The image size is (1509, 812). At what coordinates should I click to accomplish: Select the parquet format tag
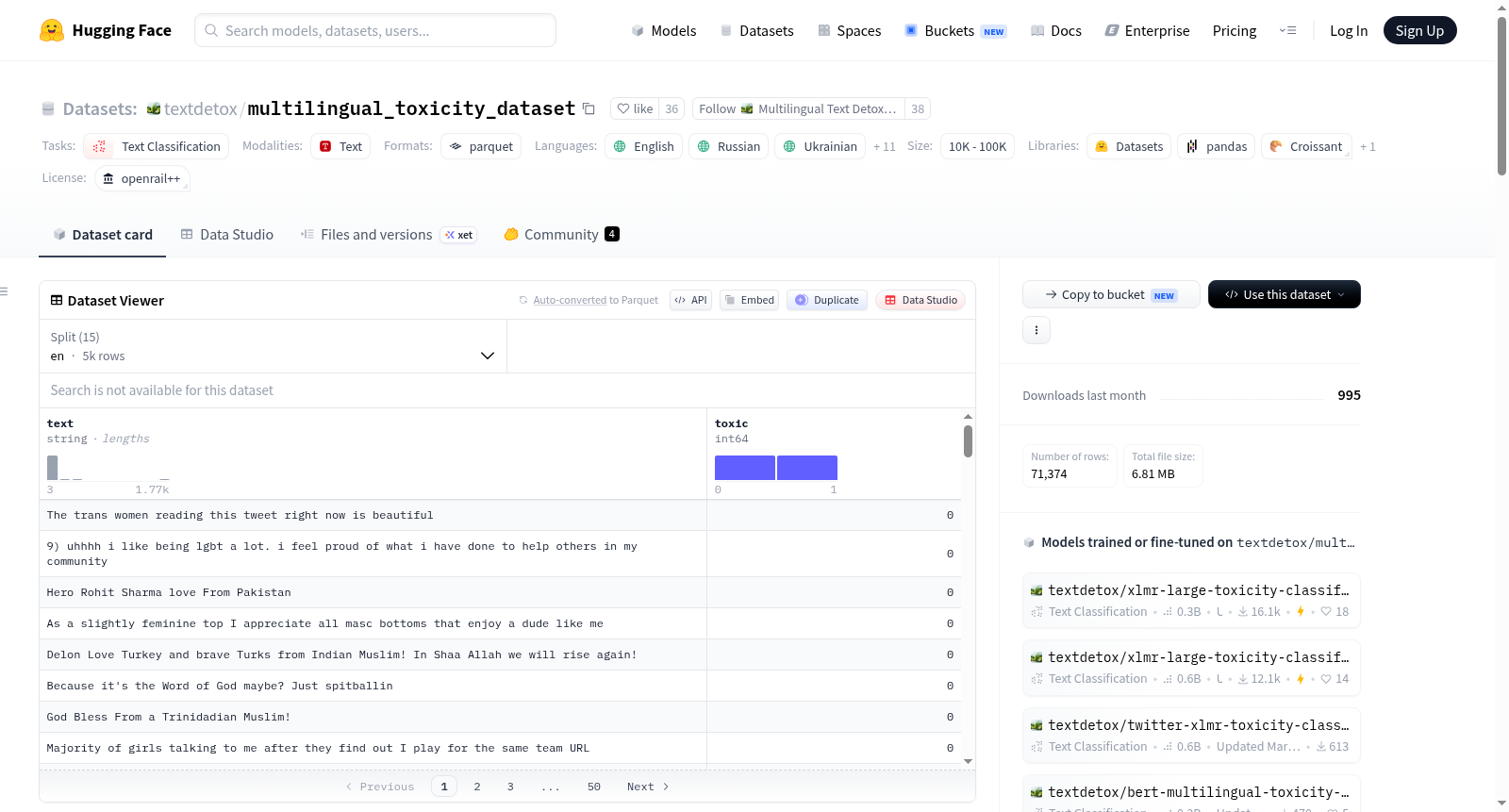481,146
